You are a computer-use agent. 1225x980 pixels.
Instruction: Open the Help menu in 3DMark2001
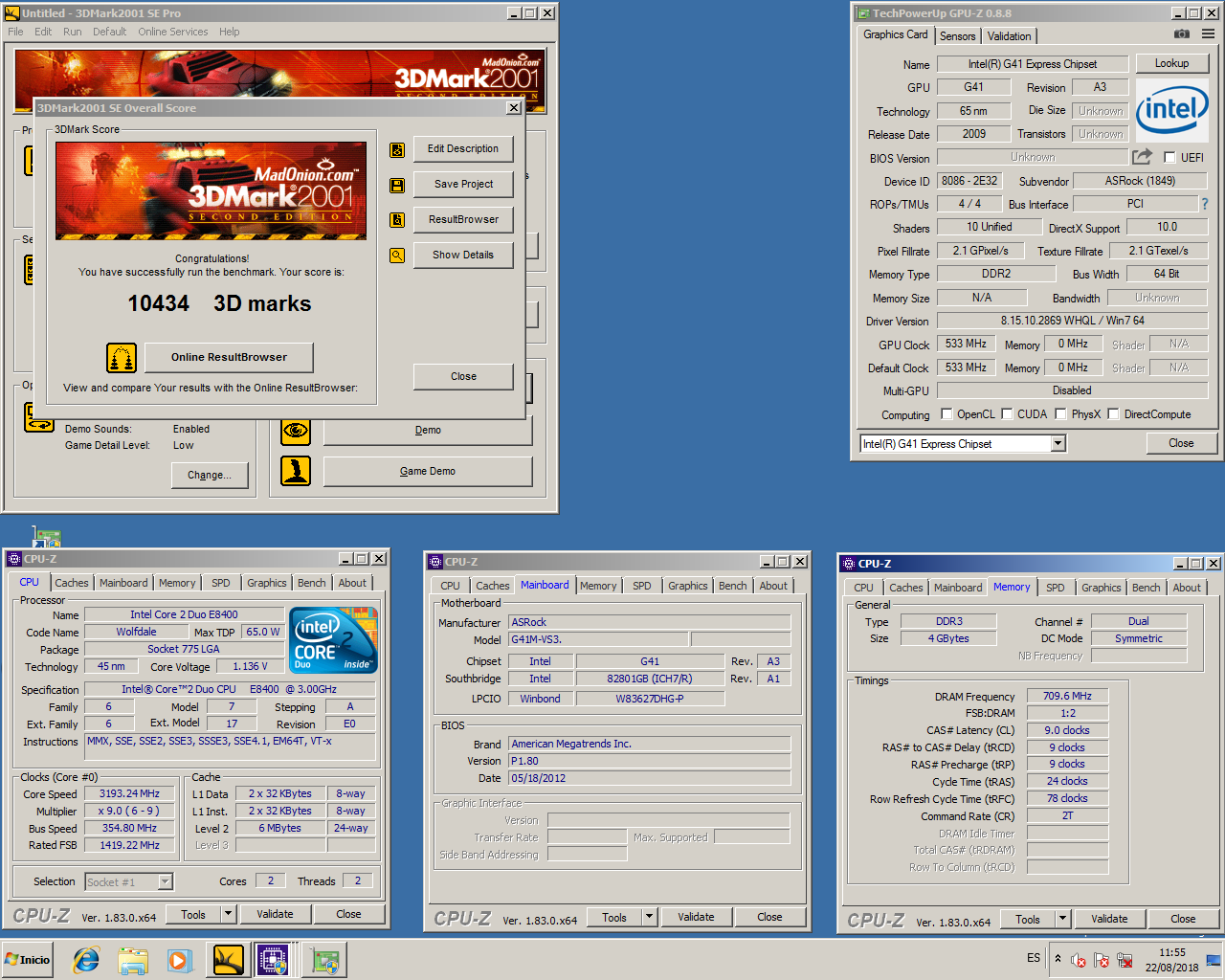[229, 32]
